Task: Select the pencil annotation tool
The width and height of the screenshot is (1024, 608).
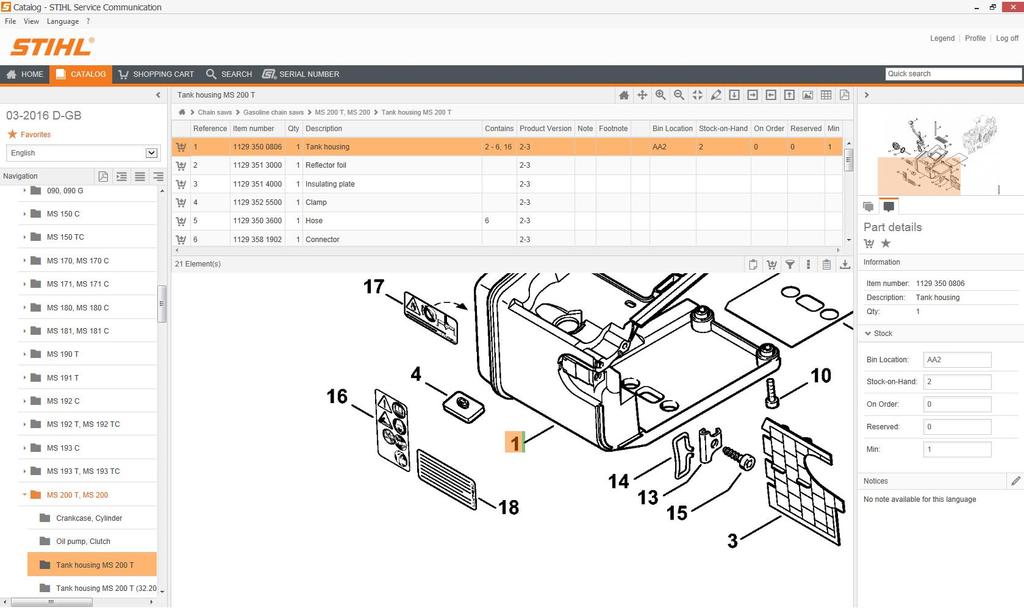Action: (x=716, y=95)
